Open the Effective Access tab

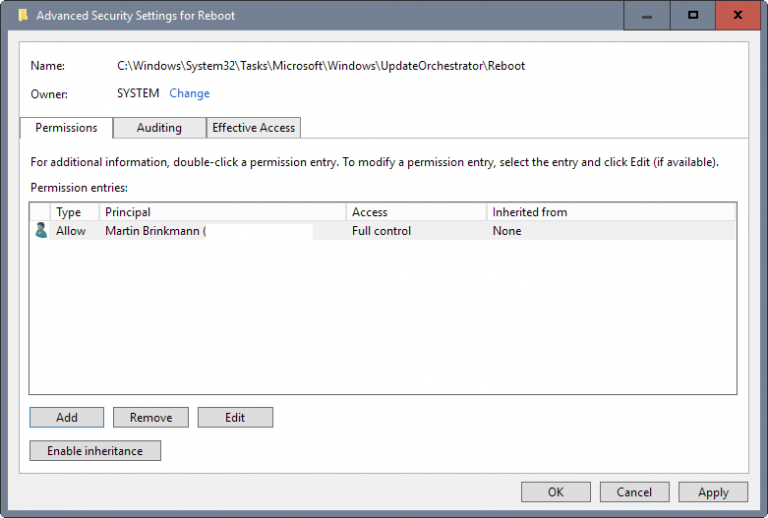tap(253, 128)
